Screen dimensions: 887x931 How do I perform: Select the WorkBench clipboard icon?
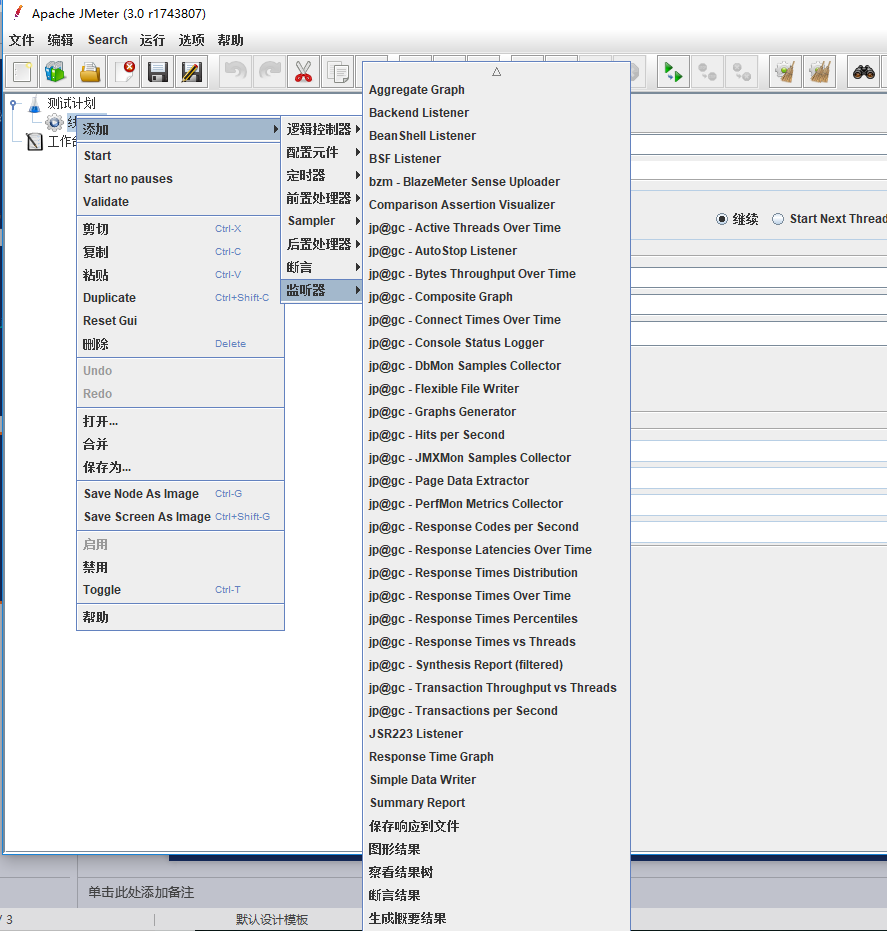(x=35, y=141)
